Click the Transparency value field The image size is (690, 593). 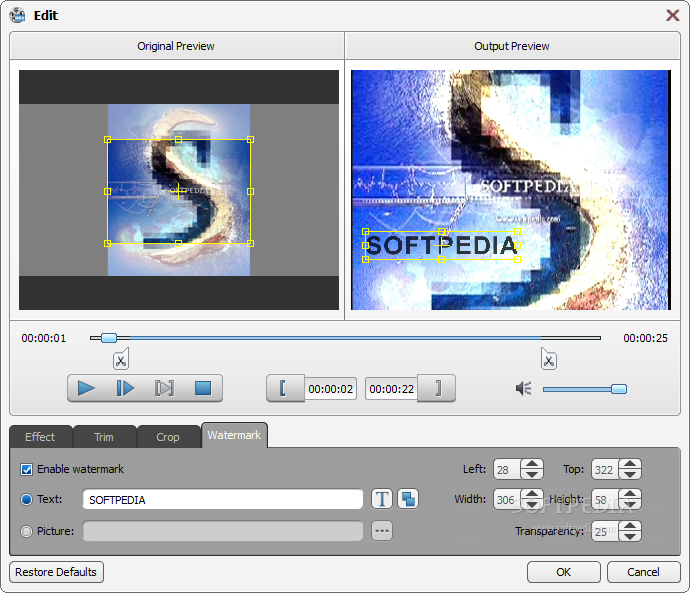pos(605,531)
